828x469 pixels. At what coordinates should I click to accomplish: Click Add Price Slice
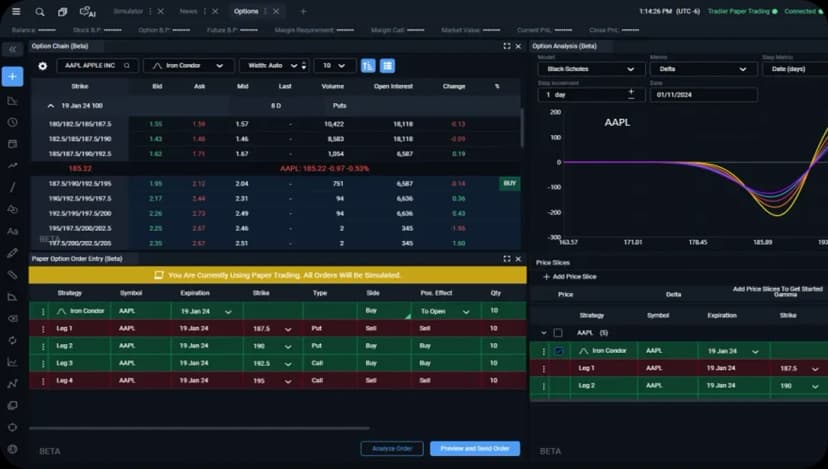pos(570,277)
